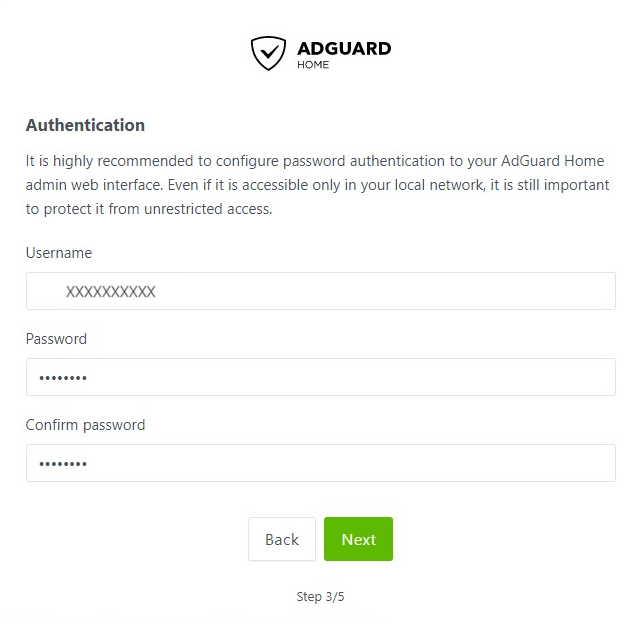Click the dots in the Password field
The image size is (642, 623).
click(63, 378)
